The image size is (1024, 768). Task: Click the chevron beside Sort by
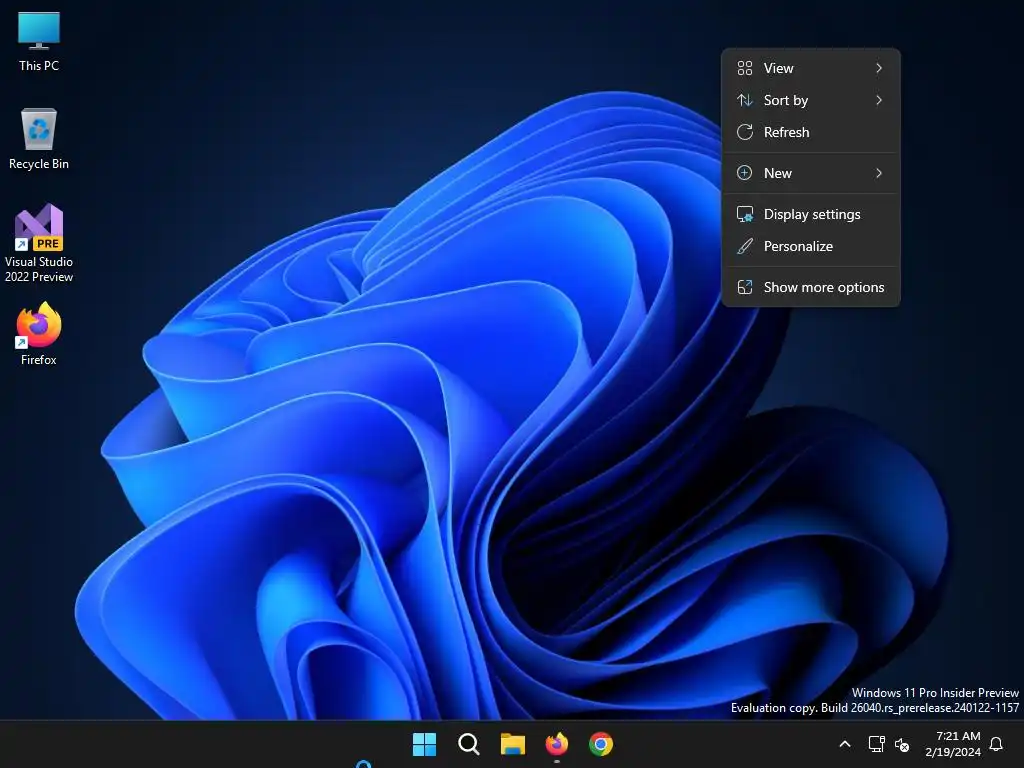tap(879, 100)
